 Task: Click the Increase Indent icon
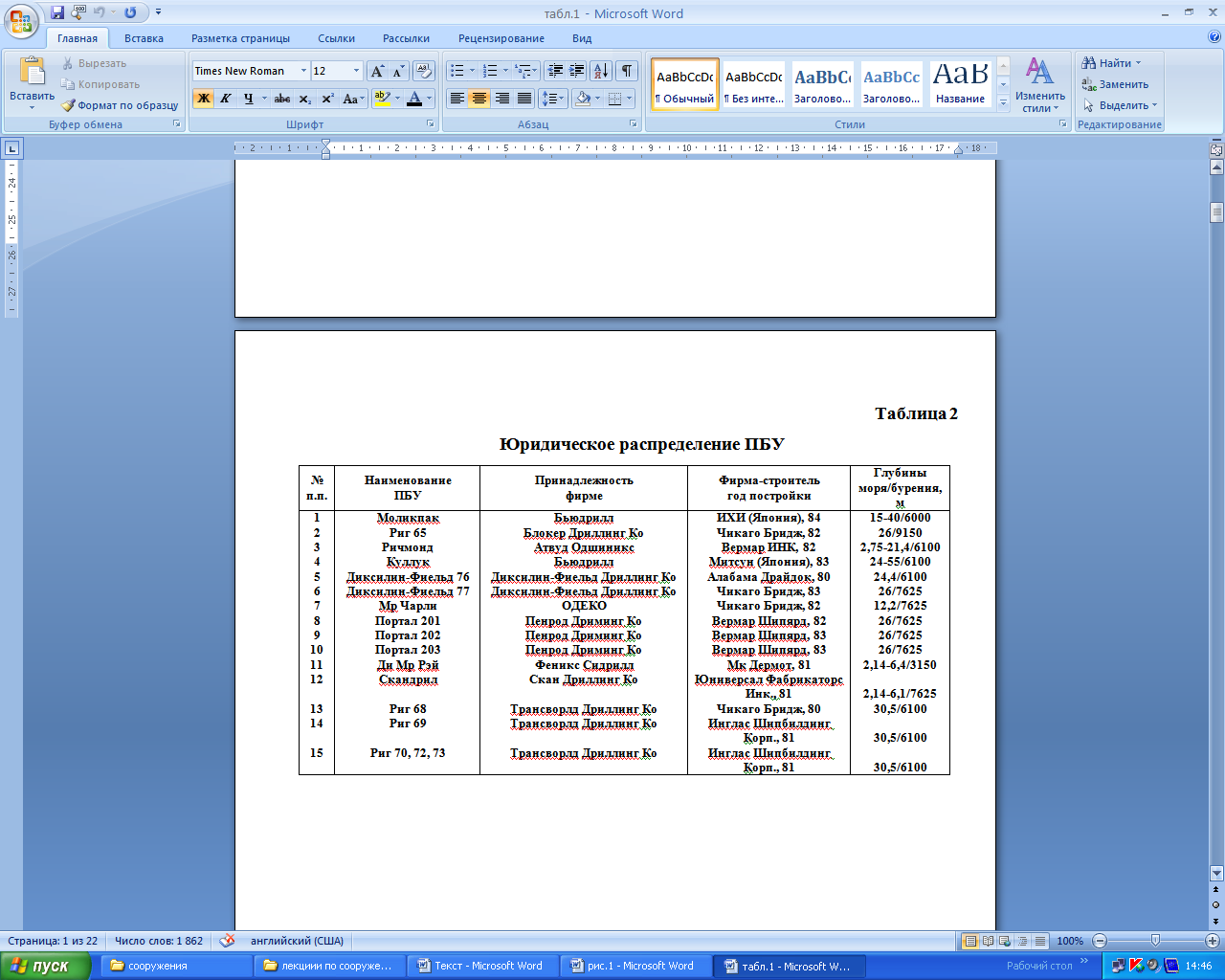coord(577,71)
